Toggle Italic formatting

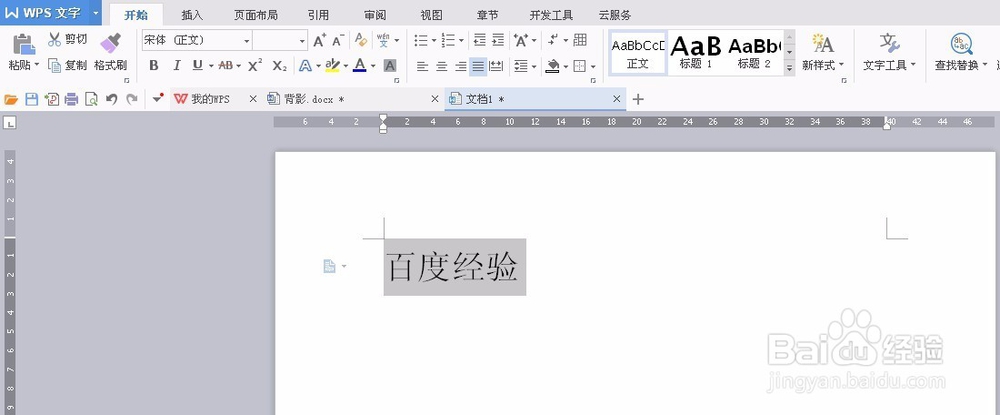click(x=177, y=65)
